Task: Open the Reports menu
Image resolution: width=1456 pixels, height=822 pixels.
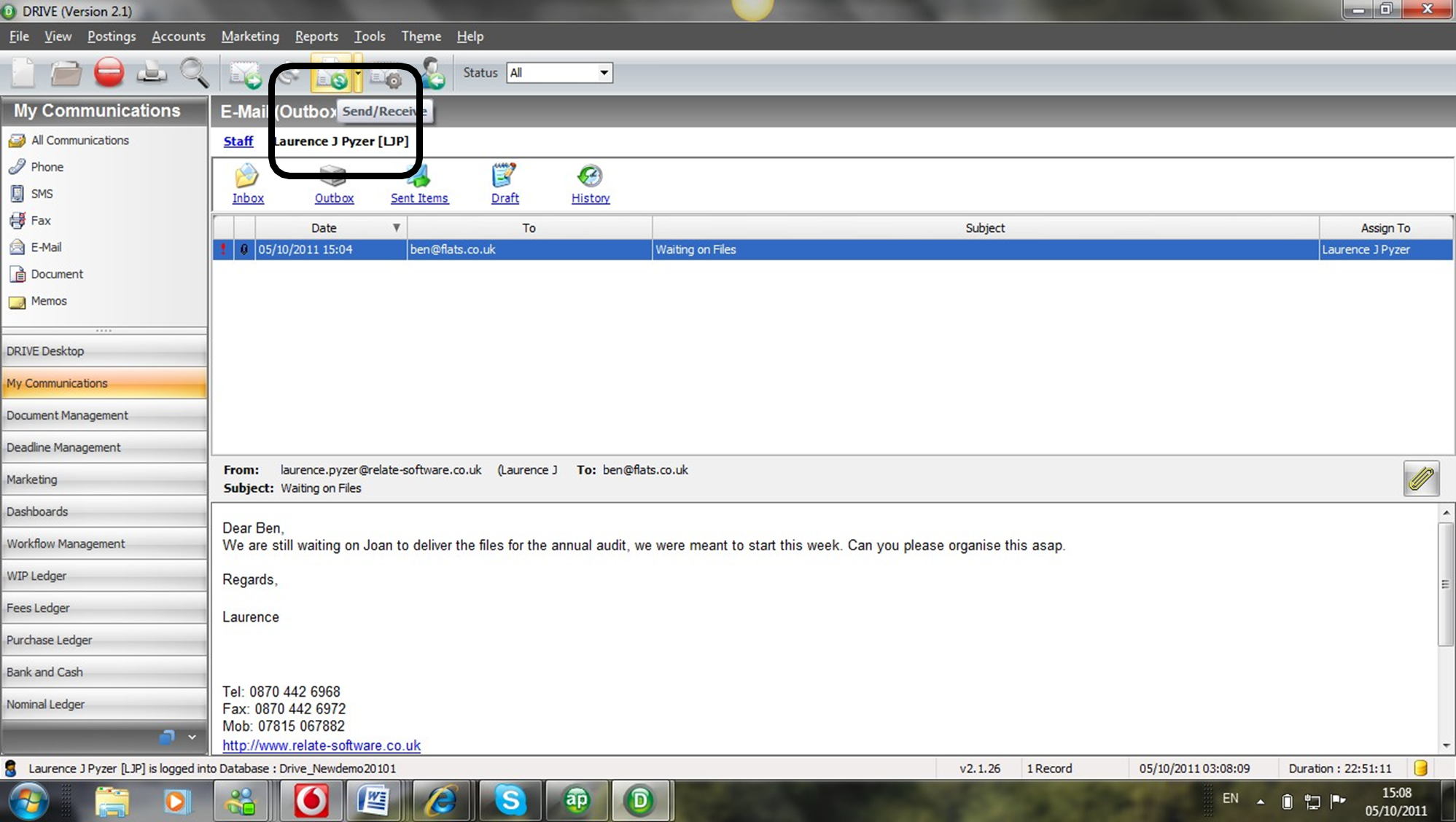Action: pyautogui.click(x=316, y=36)
